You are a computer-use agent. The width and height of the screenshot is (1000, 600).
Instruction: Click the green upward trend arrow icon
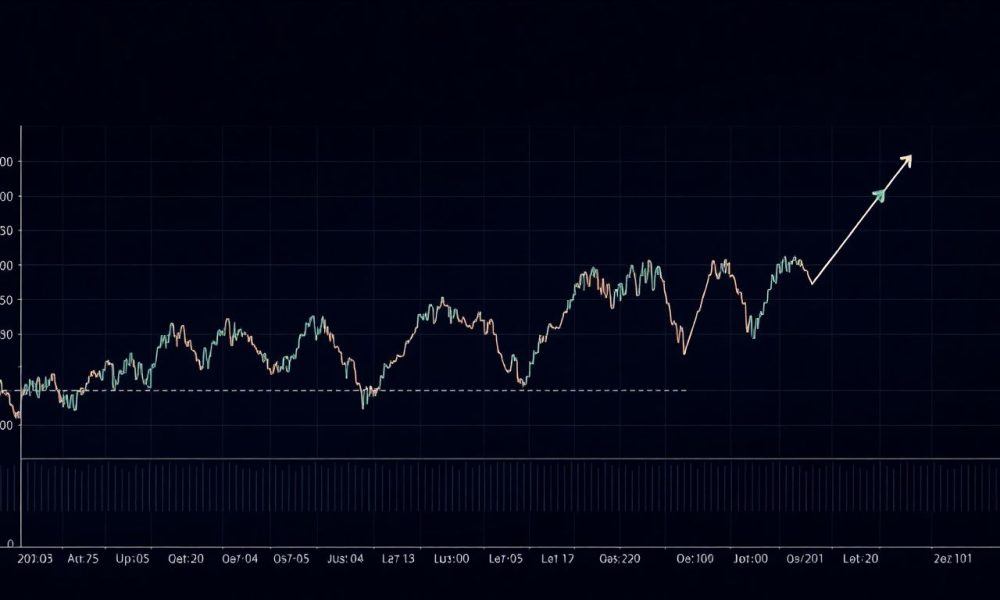pos(880,196)
